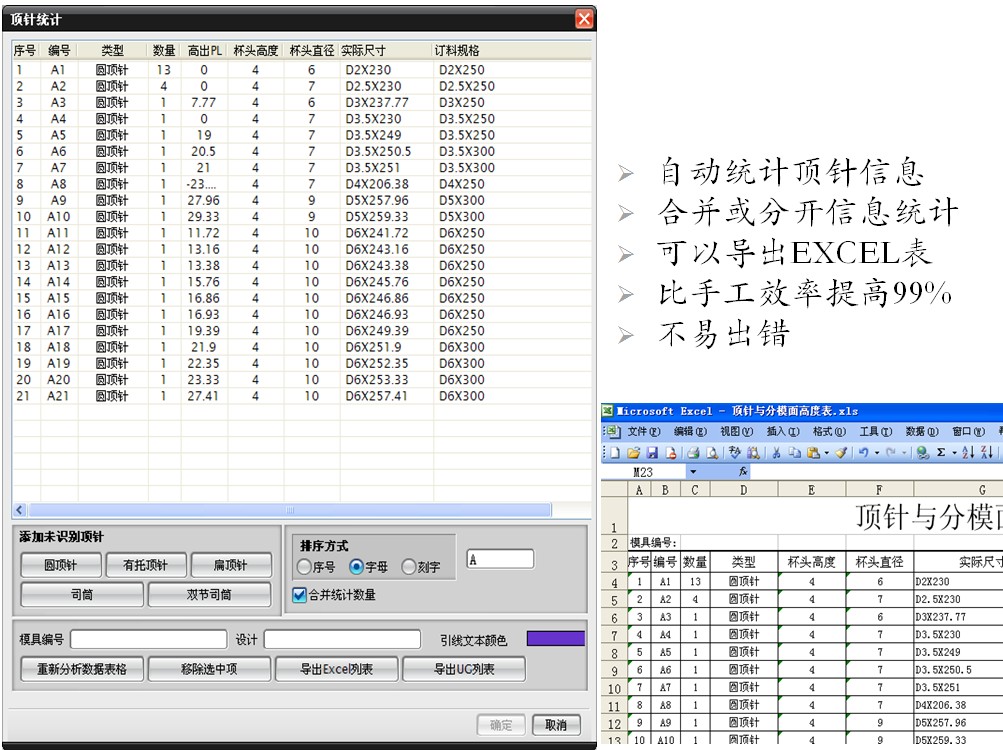Viewport: 1003px width, 750px height.
Task: Click the Format Painter brush icon
Action: click(840, 453)
